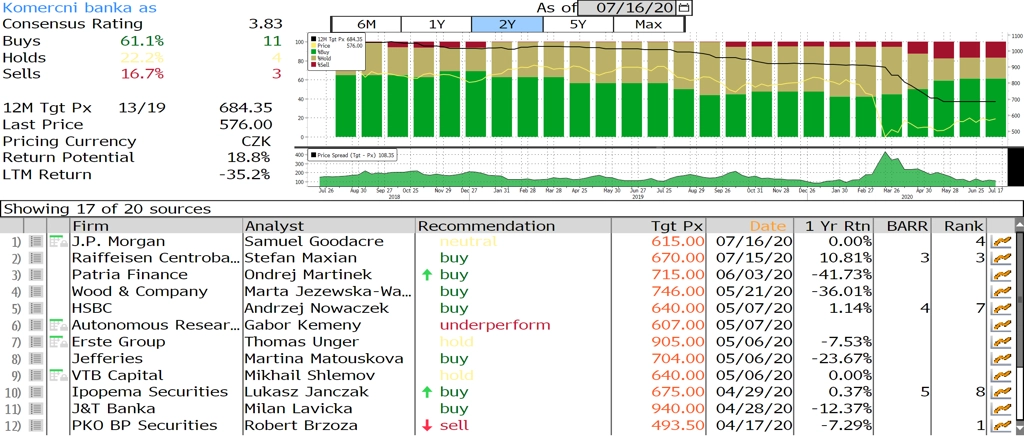
Task: Open the locked model icon for VTB Capital
Action: [59, 375]
